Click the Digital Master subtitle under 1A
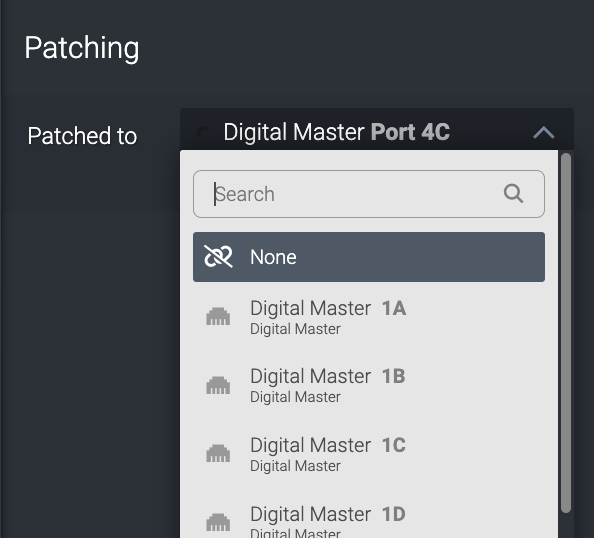Image resolution: width=594 pixels, height=538 pixels. 295,329
